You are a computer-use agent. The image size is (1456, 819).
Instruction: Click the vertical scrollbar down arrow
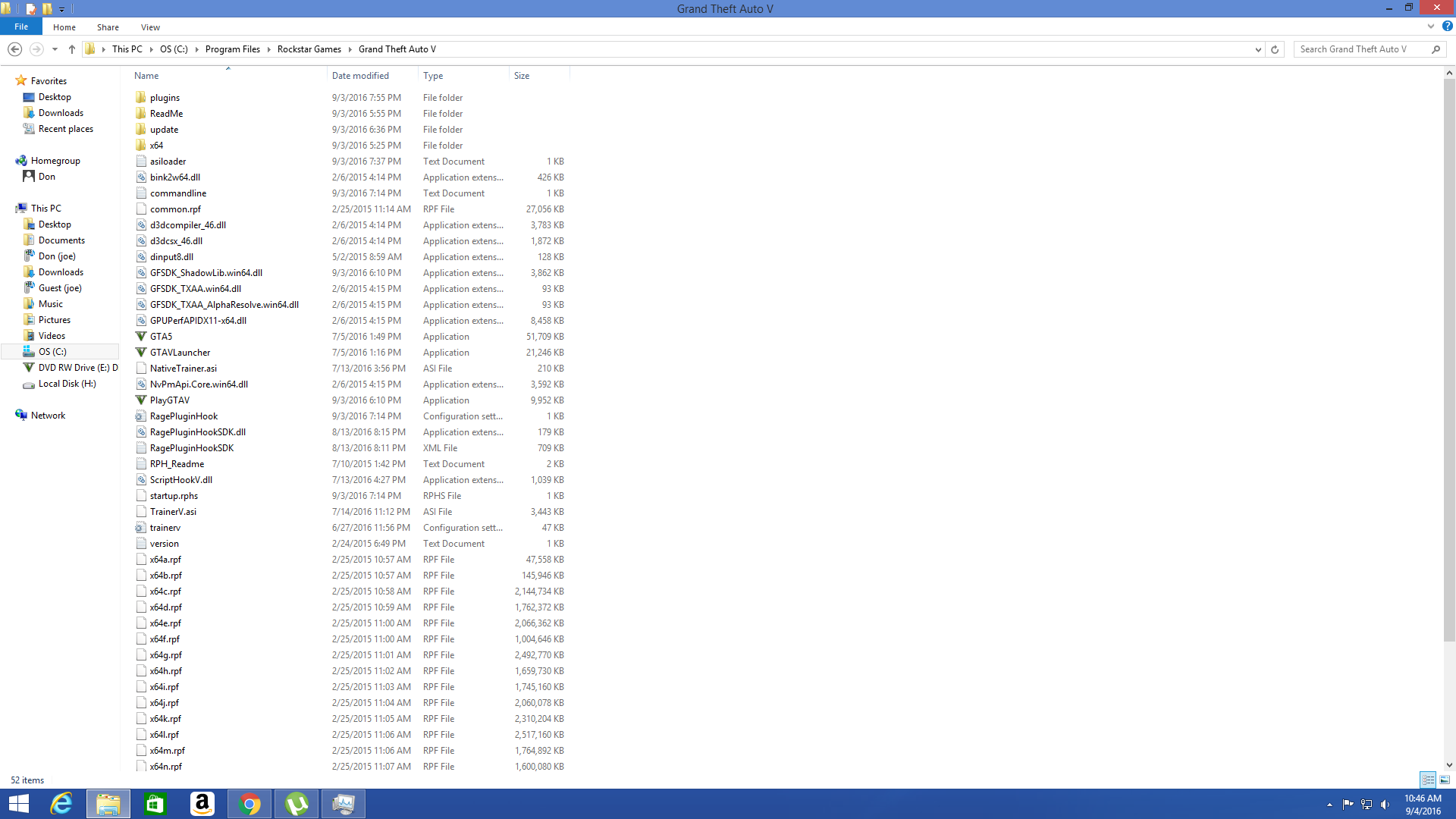pos(1449,765)
